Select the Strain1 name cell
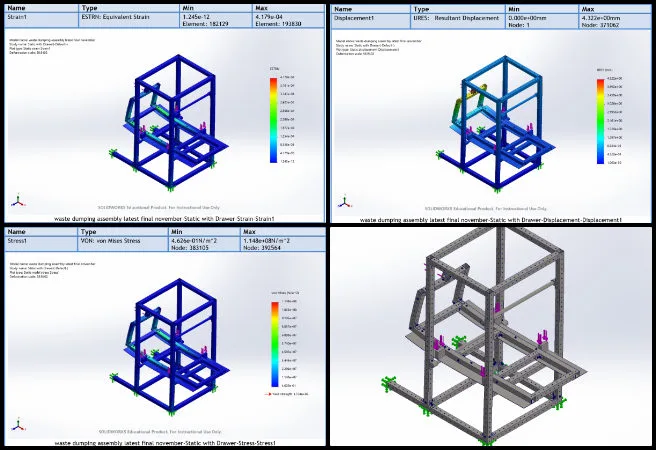656x450 pixels. tap(41, 20)
